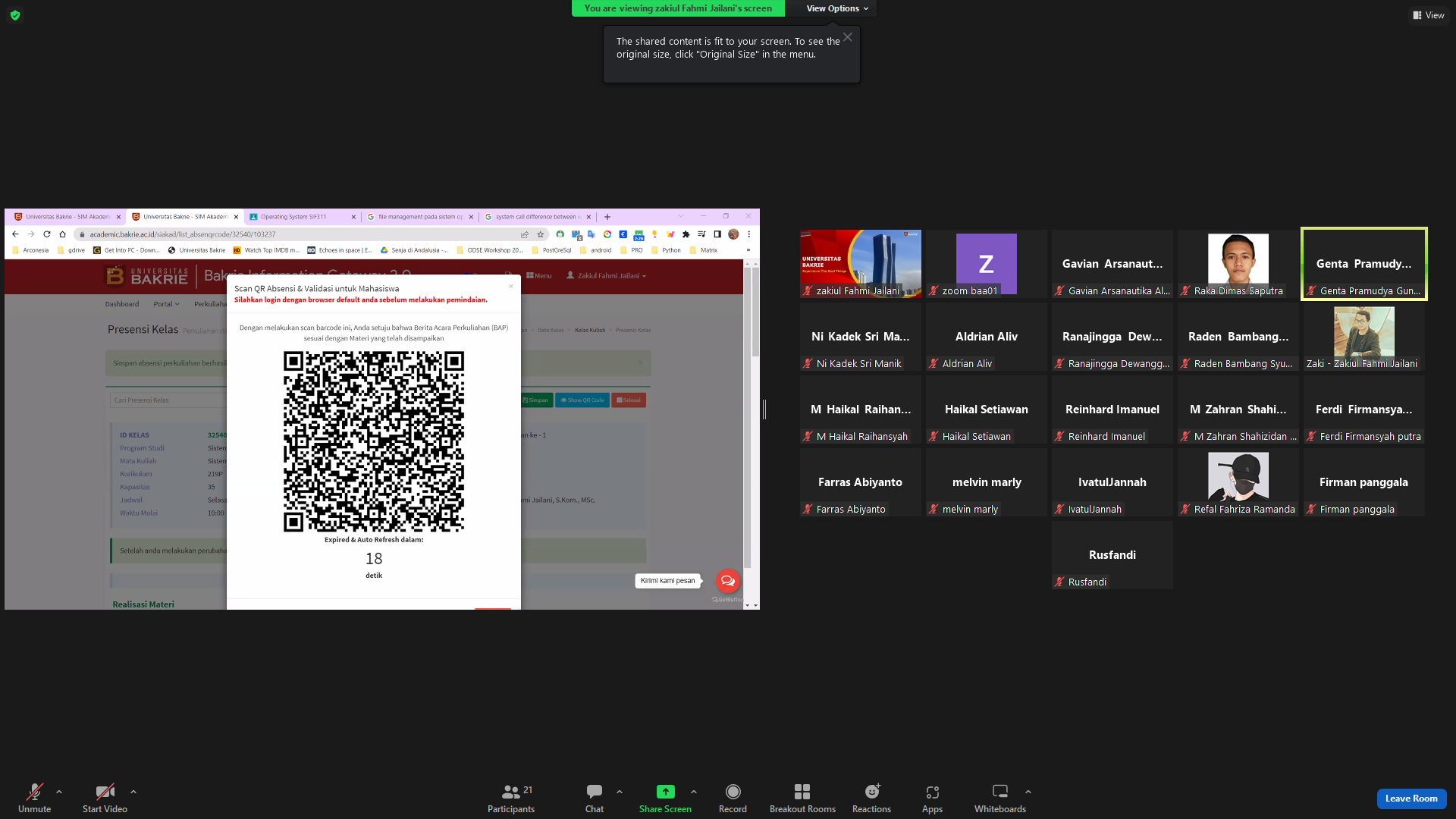Screen dimensions: 1456x819
Task: Open the Chat panel
Action: (x=595, y=798)
